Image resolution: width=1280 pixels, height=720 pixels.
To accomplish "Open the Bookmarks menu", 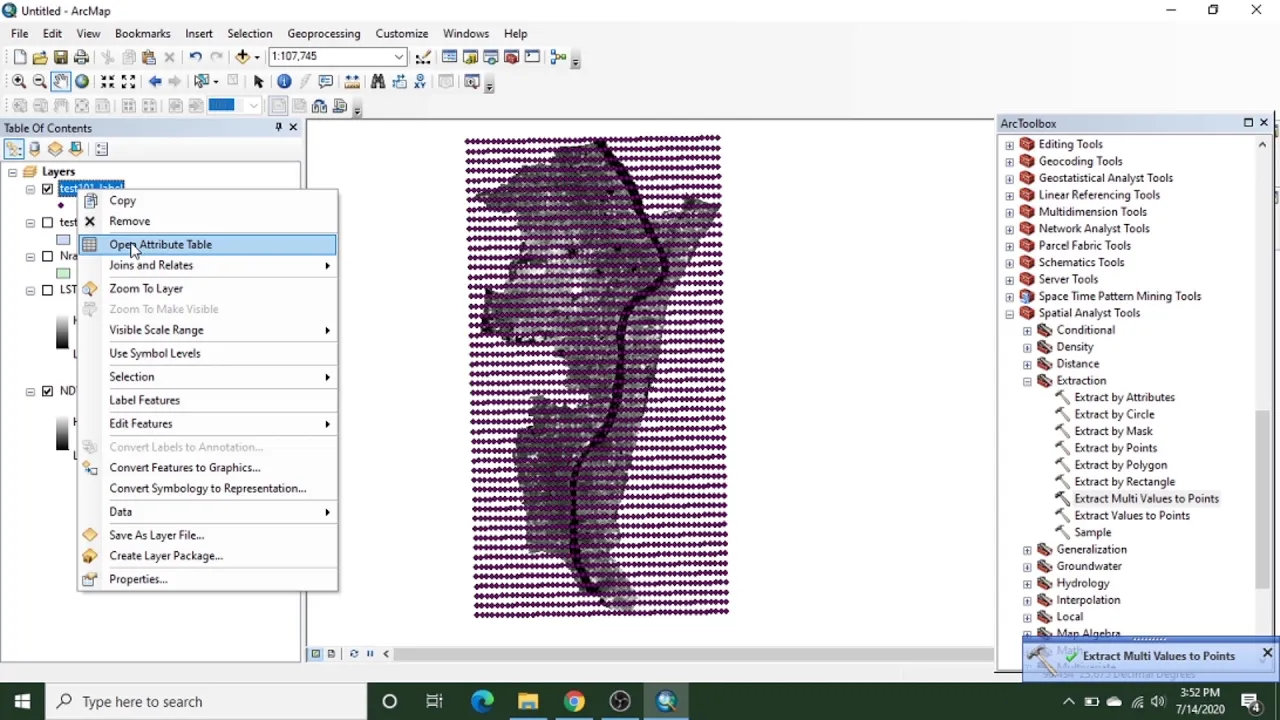I will [142, 33].
